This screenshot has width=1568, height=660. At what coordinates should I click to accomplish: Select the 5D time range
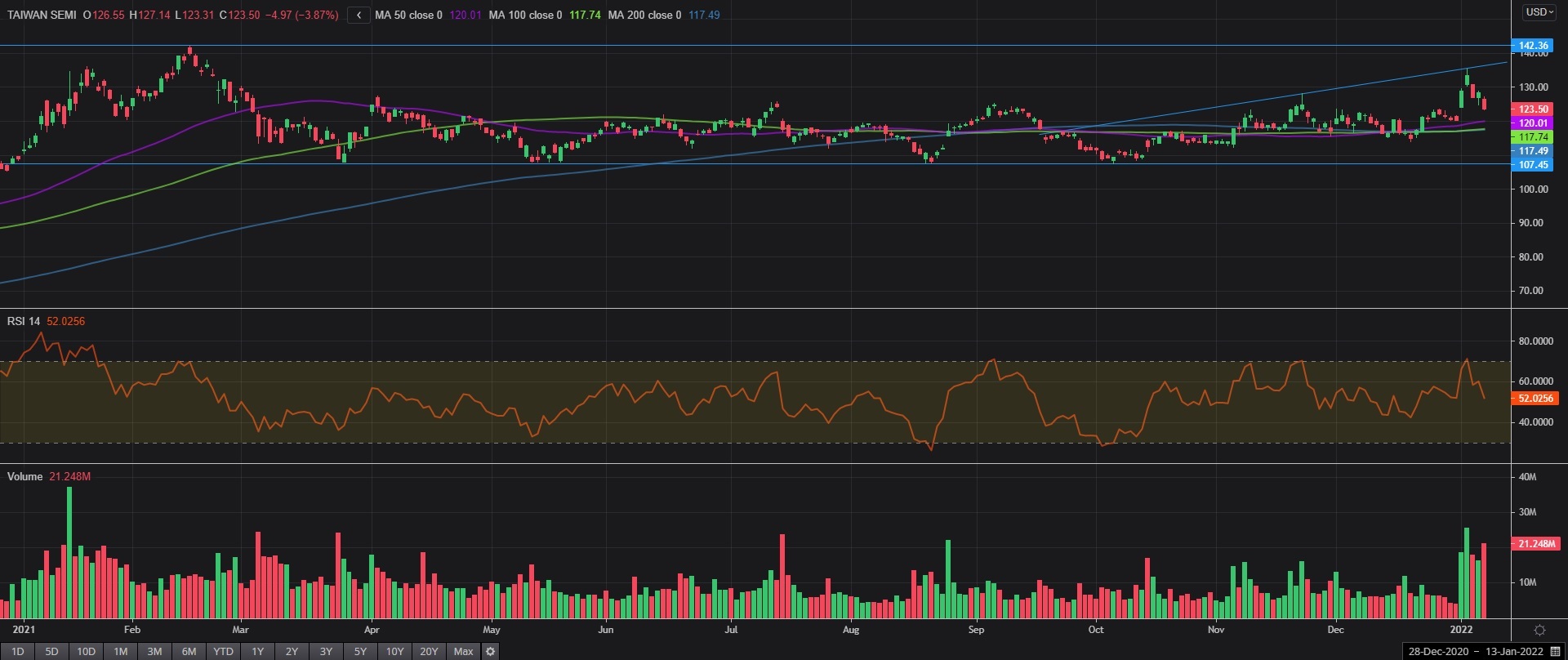pyautogui.click(x=51, y=651)
